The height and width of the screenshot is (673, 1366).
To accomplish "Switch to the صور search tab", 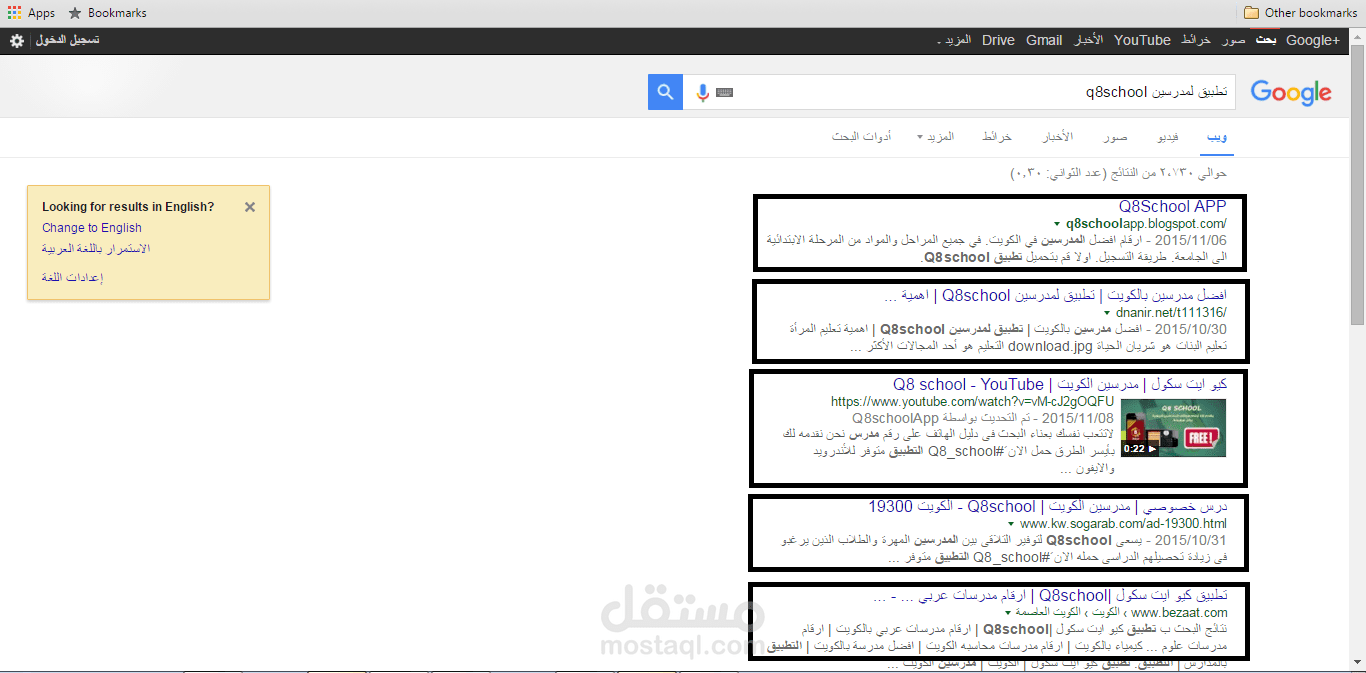I will (1116, 136).
